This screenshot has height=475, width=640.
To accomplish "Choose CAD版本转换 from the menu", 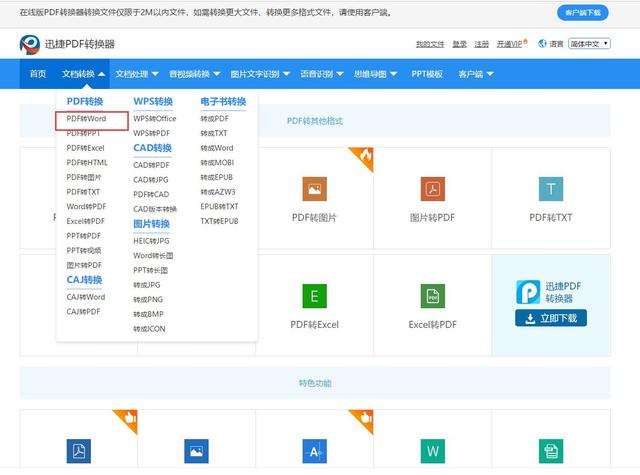I will coord(155,209).
